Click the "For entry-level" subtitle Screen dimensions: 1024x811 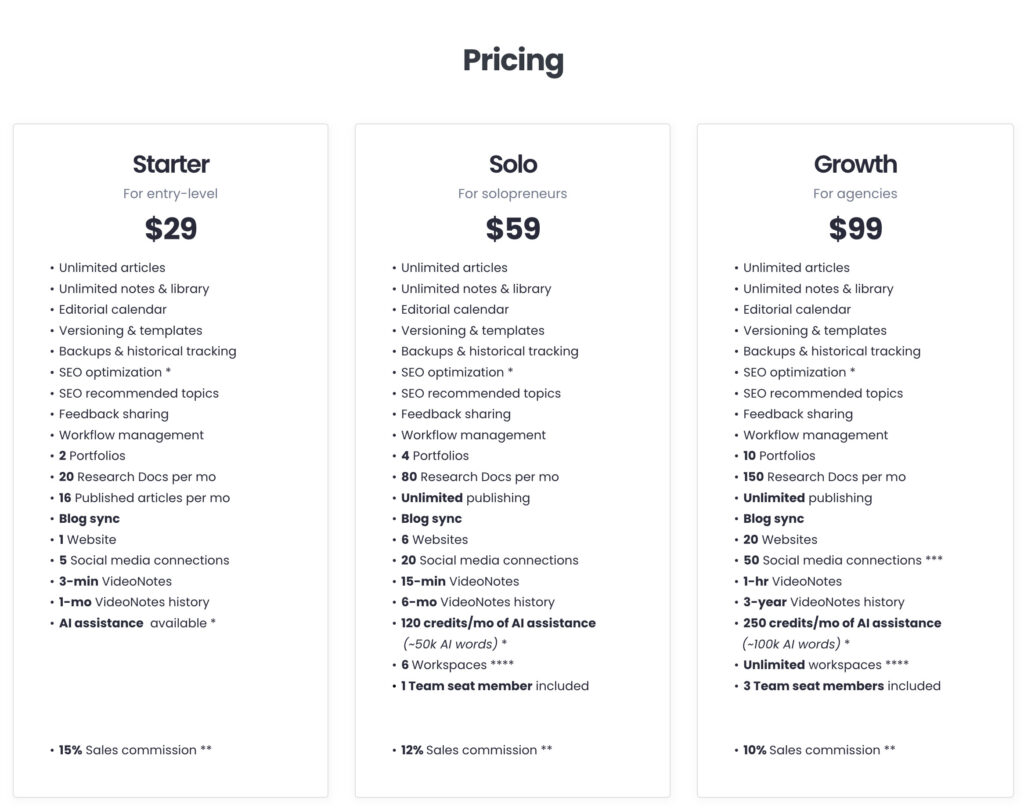click(x=171, y=194)
